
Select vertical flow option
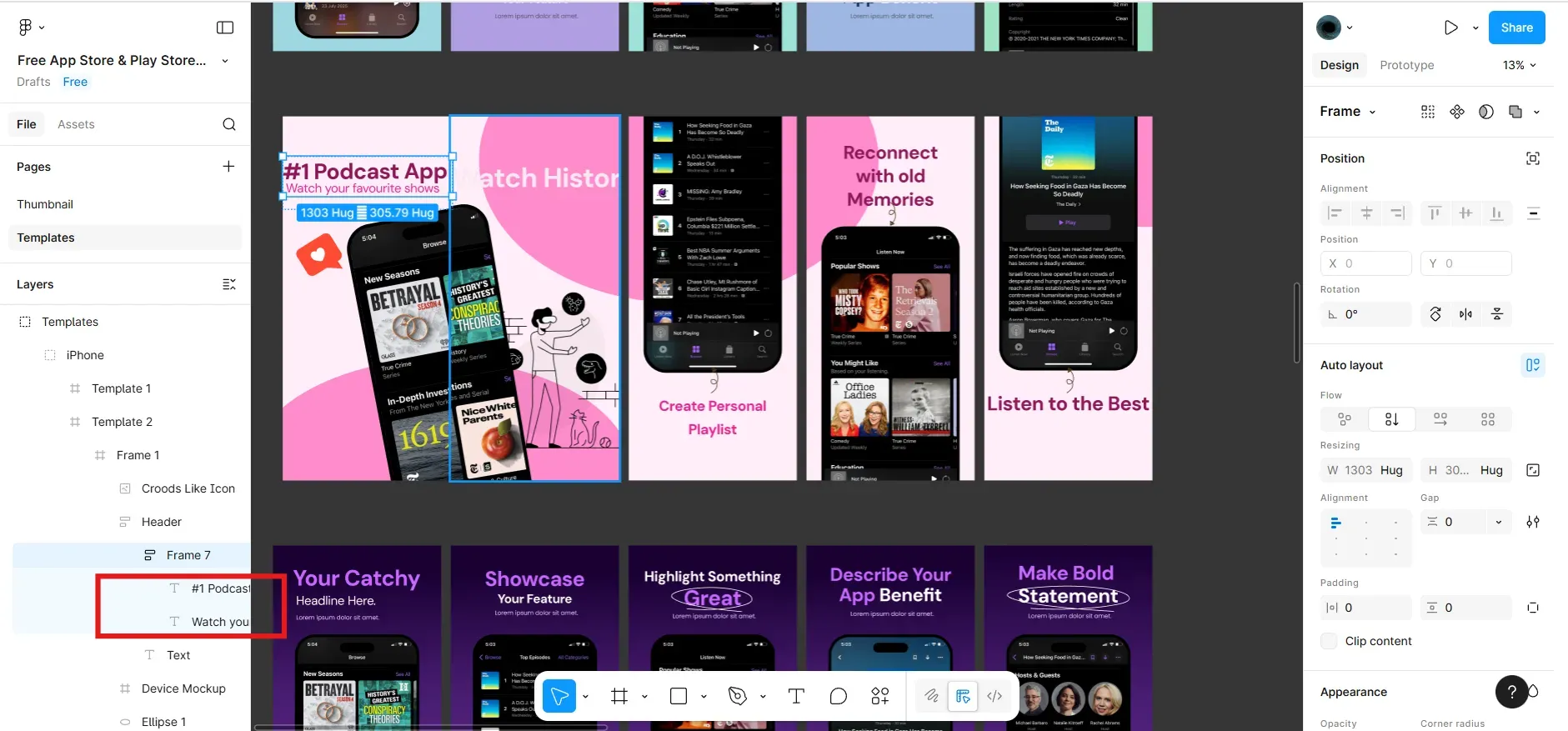[x=1392, y=419]
